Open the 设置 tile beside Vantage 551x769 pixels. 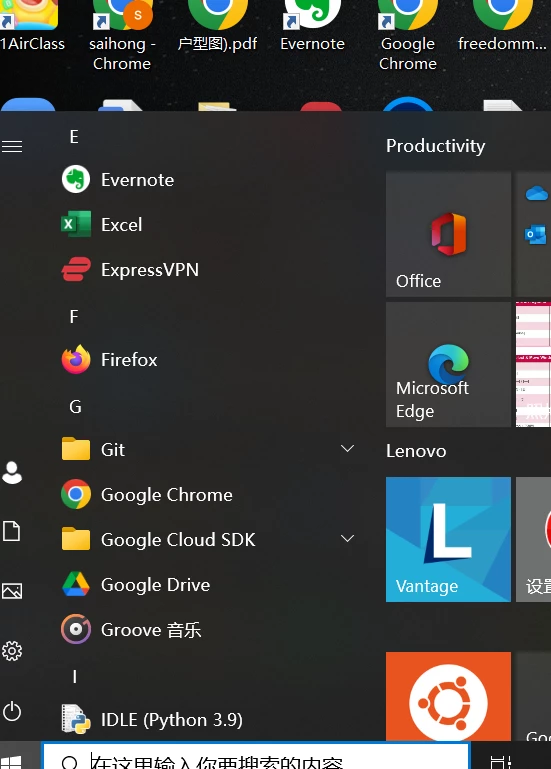click(533, 539)
